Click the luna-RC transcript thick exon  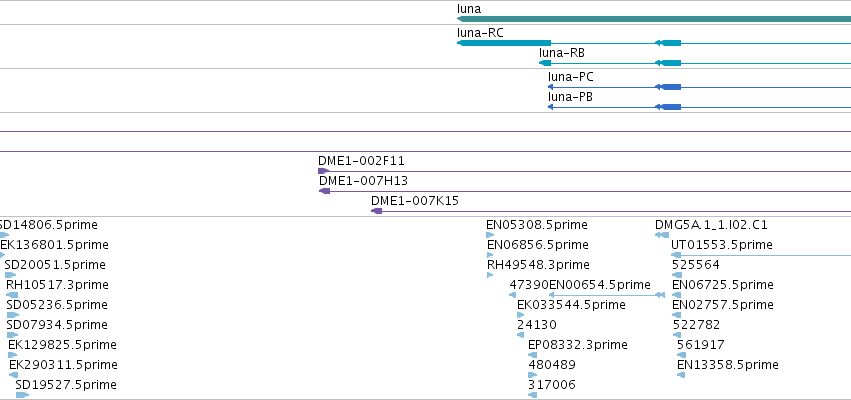(504, 43)
